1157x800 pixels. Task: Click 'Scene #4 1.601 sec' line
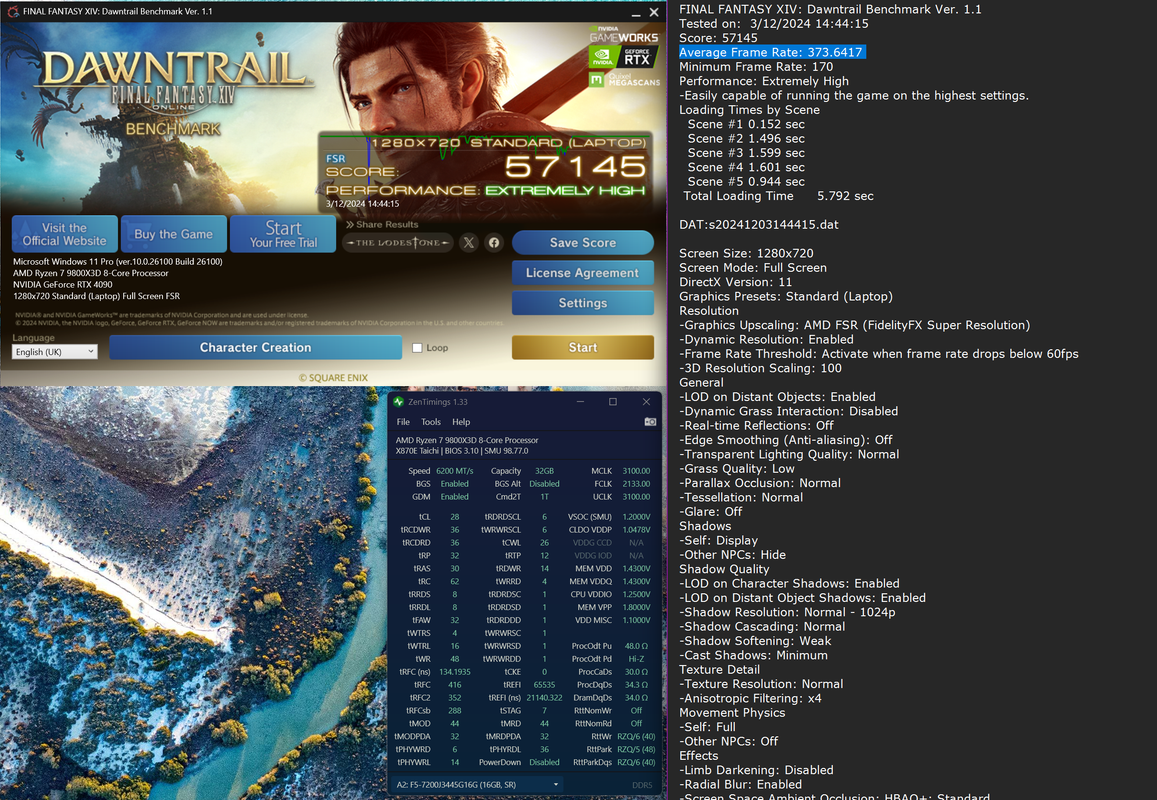[746, 168]
